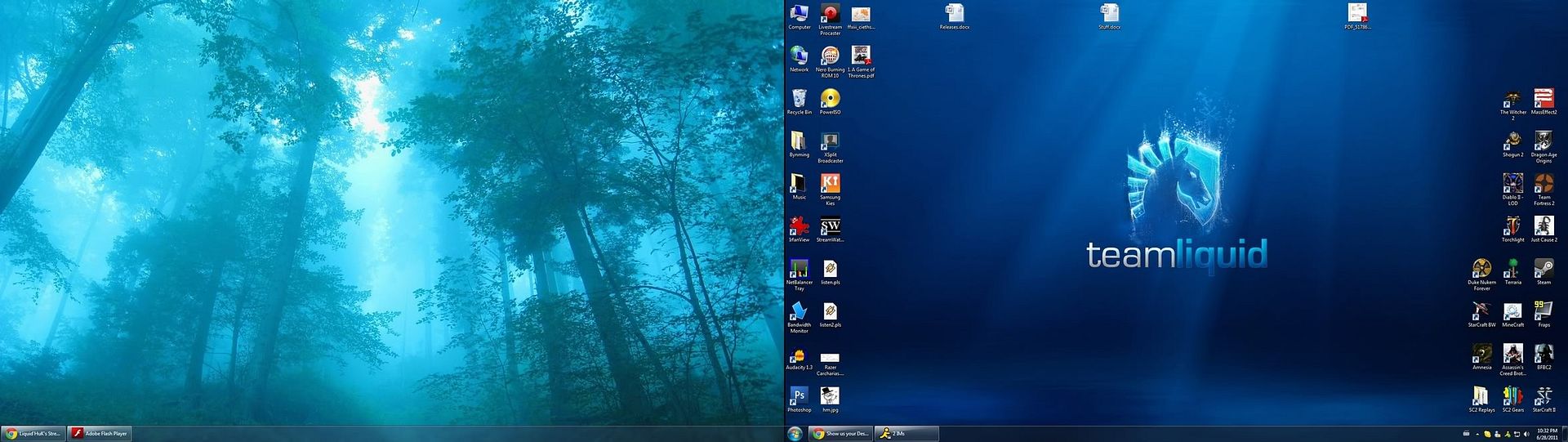The image size is (1568, 442).
Task: Launch SC2 Gears
Action: tap(1512, 400)
